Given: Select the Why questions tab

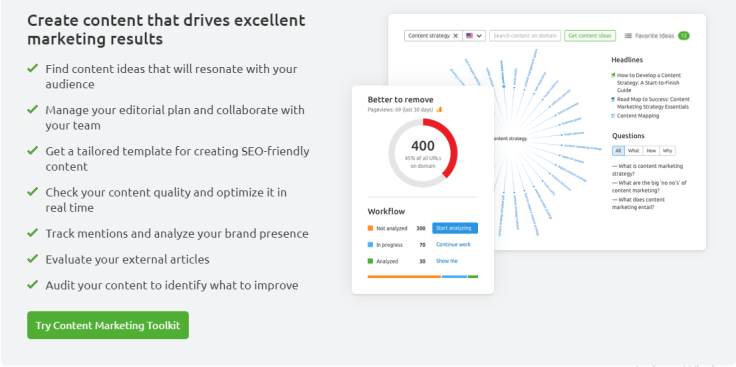Looking at the screenshot, I should click(x=667, y=151).
